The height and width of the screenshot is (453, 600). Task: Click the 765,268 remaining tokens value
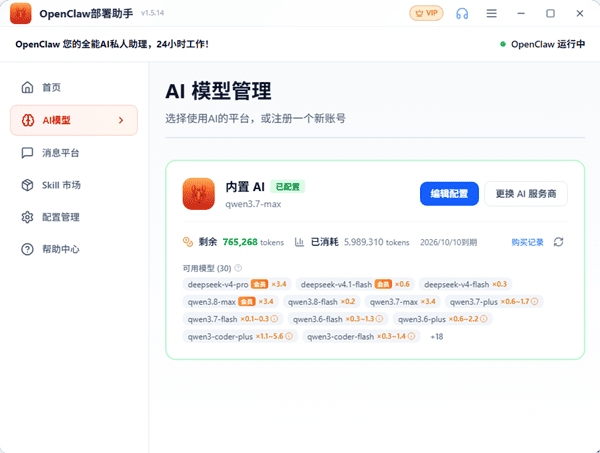[x=240, y=242]
